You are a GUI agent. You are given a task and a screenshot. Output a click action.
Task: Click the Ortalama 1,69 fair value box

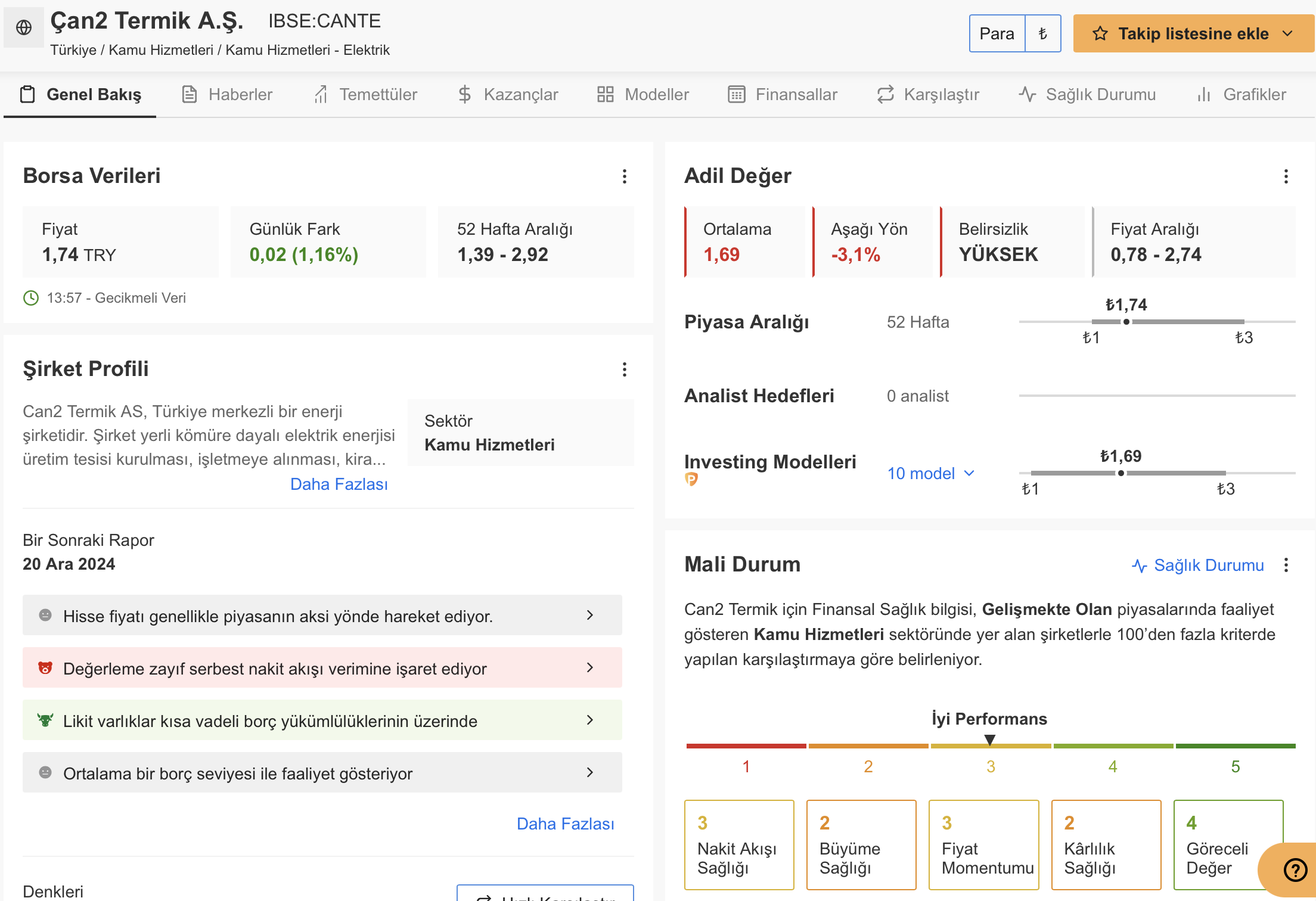tap(745, 242)
